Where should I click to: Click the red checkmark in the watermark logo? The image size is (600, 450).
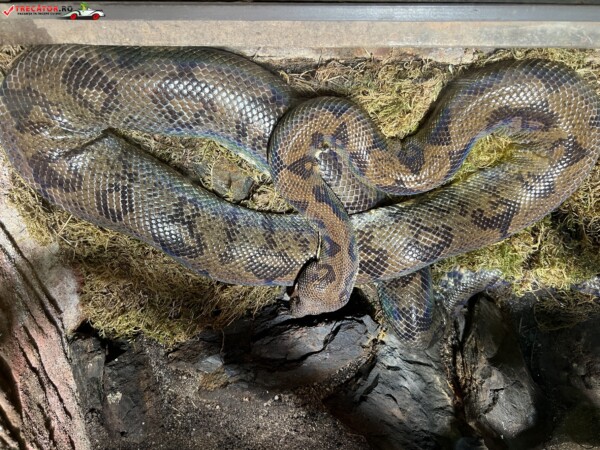click(8, 11)
